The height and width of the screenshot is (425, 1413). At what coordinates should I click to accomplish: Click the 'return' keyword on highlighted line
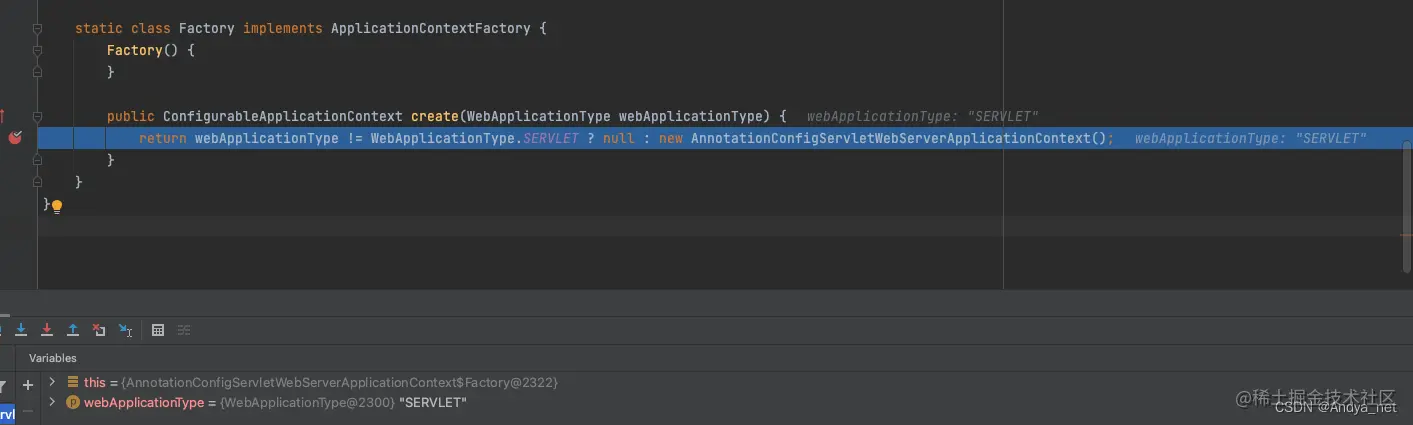pos(163,138)
